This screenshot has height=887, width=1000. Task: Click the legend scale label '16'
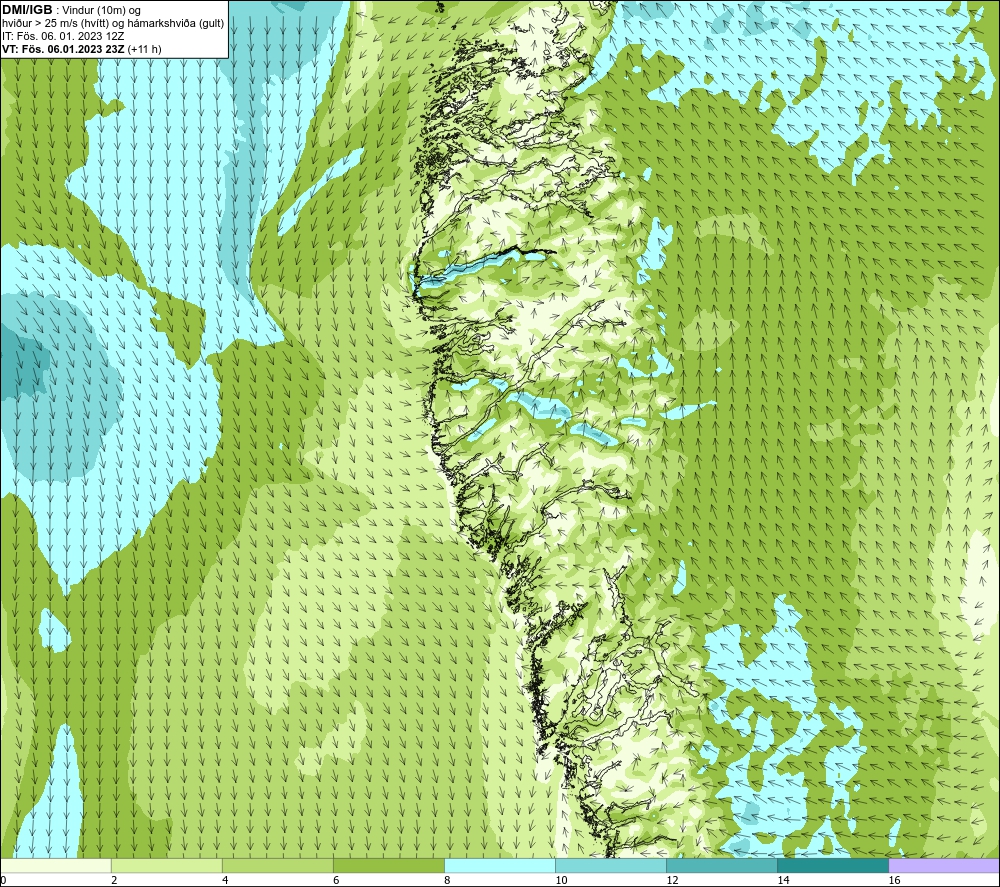[894, 881]
